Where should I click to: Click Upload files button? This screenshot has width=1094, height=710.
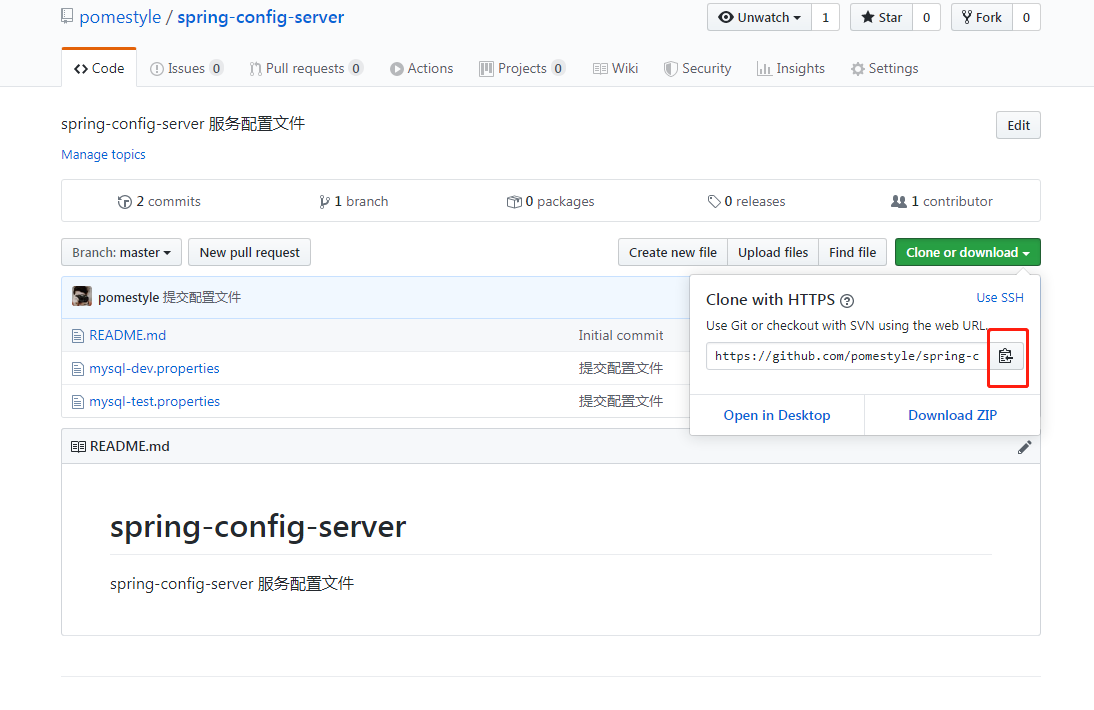(773, 252)
